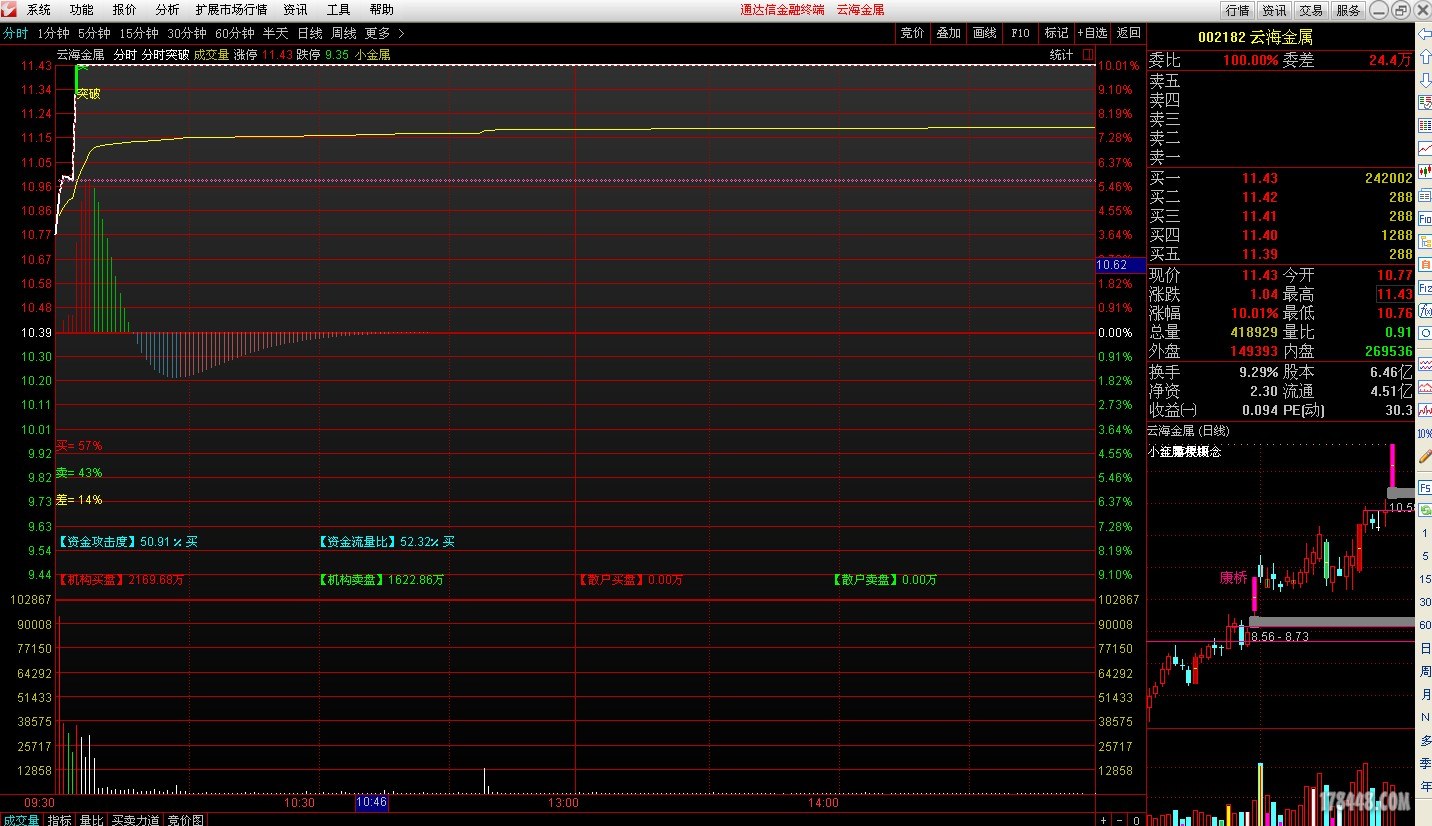The height and width of the screenshot is (826, 1432).
Task: Switch to 15分钟 period tab
Action: click(138, 33)
